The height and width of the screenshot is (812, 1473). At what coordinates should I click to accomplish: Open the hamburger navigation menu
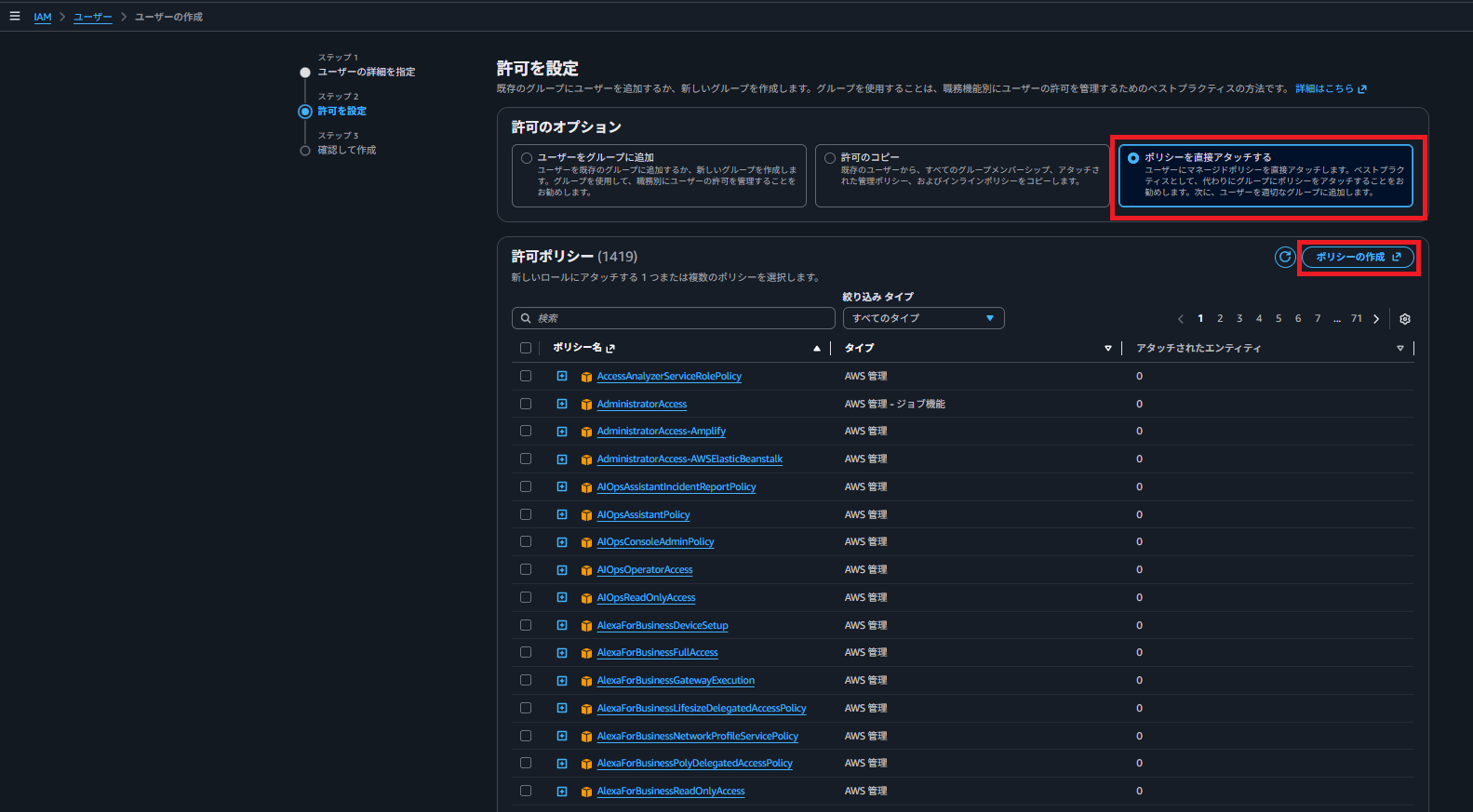14,16
